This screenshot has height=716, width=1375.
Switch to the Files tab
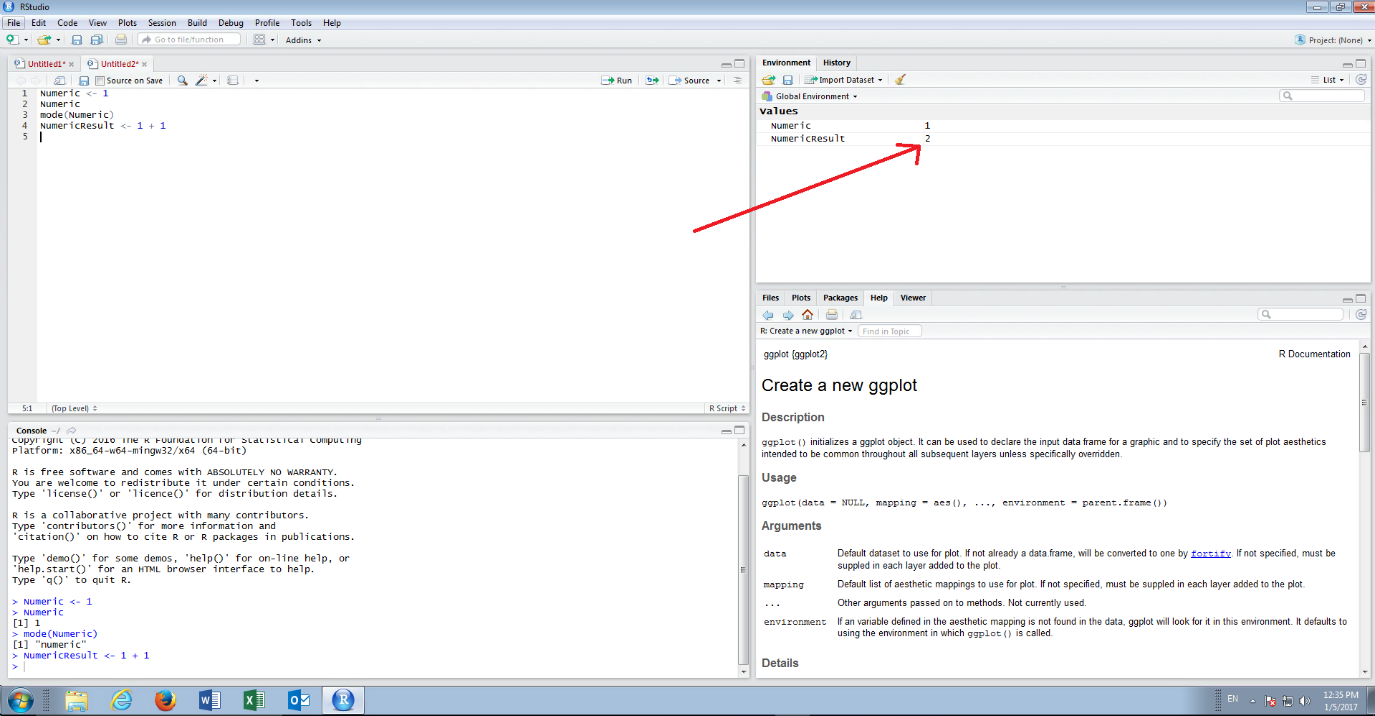coord(771,298)
